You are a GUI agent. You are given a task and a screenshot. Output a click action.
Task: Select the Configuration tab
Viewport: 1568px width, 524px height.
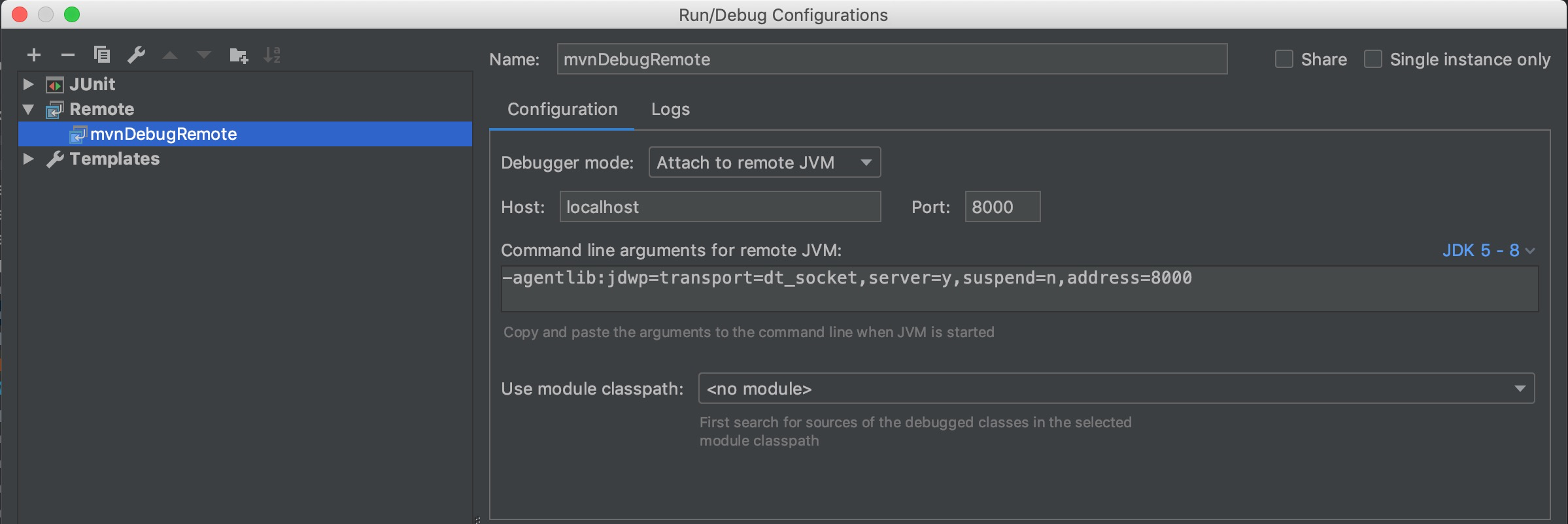(562, 109)
